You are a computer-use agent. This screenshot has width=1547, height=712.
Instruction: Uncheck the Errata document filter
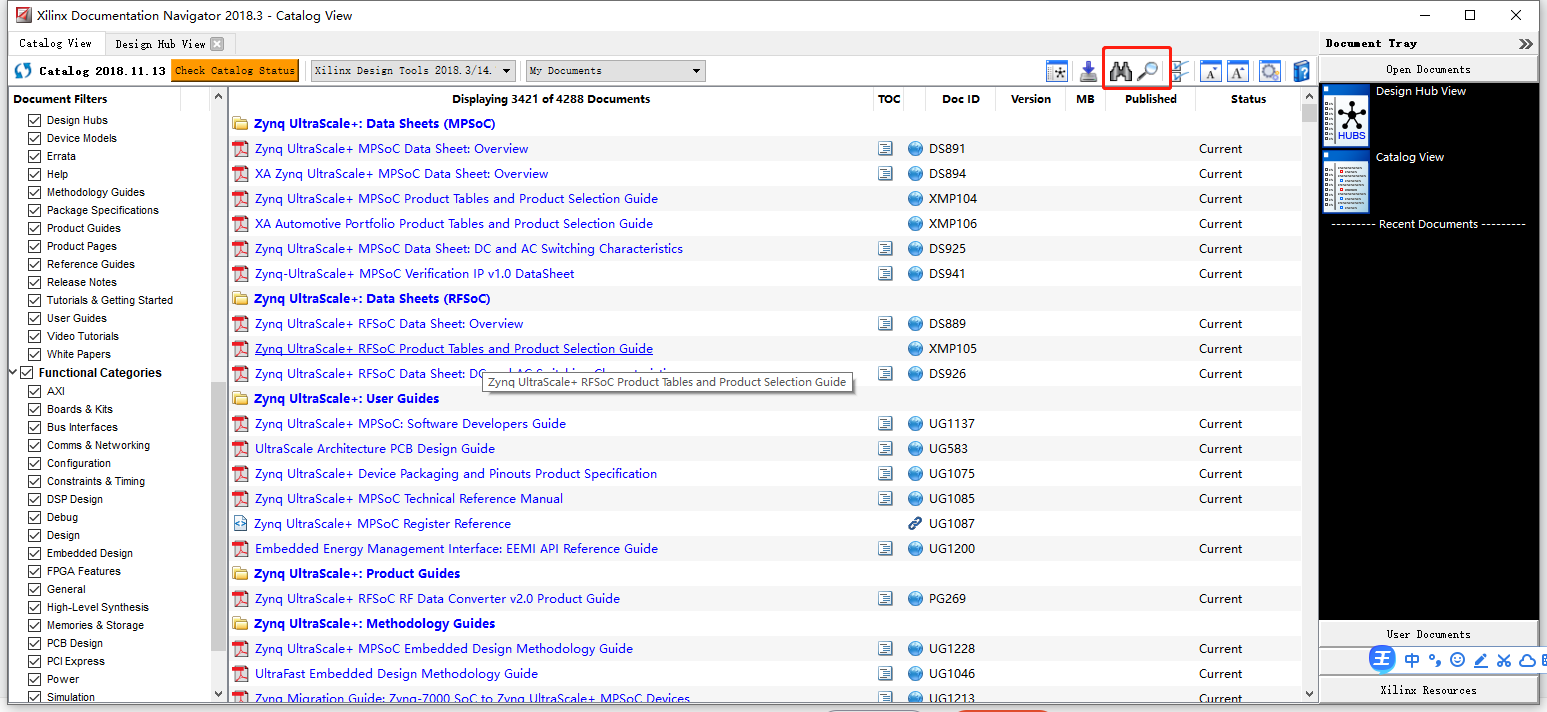pyautogui.click(x=34, y=155)
